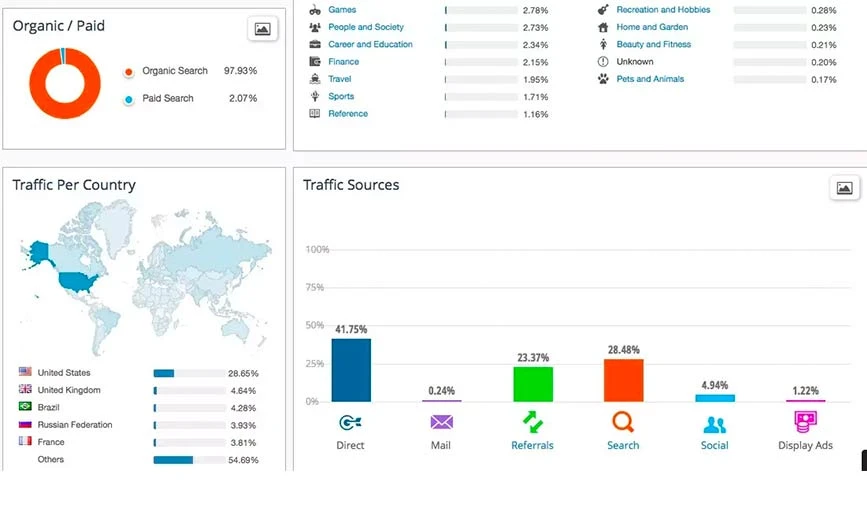This screenshot has height=513, width=867.
Task: Click the United States on the world map
Action: (x=77, y=282)
